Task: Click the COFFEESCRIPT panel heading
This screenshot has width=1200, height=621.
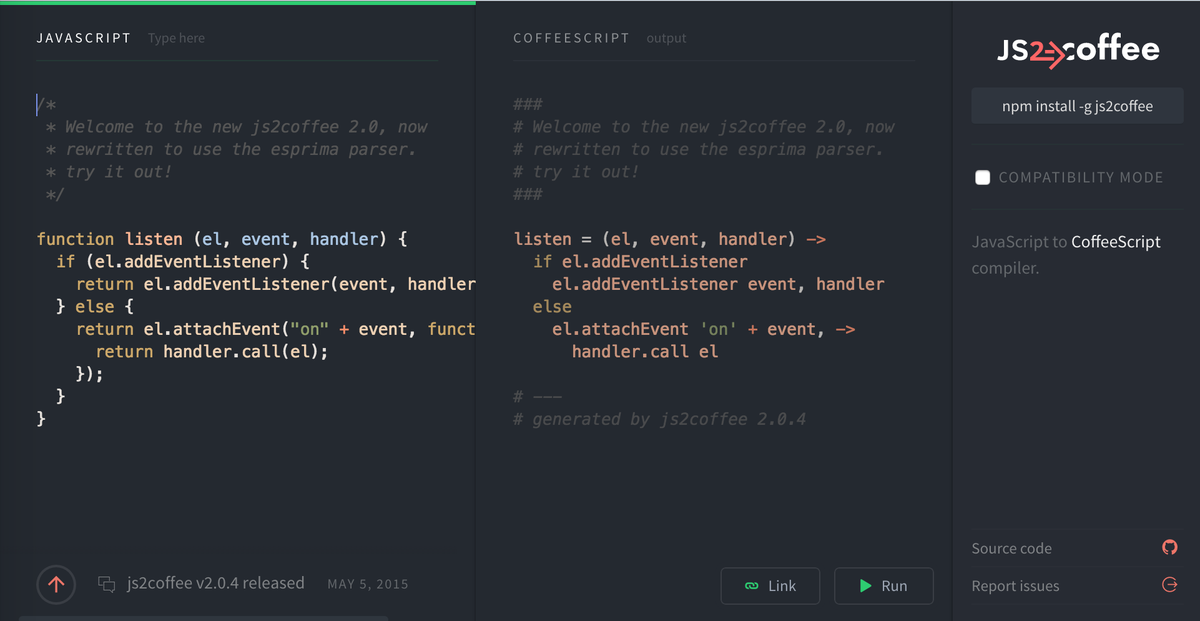Action: 571,38
